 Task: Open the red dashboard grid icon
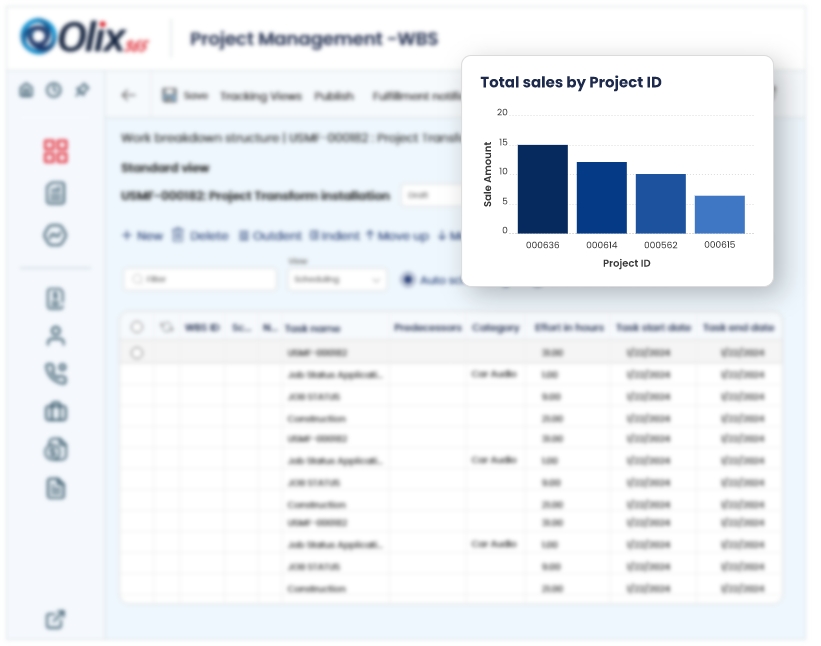(55, 151)
